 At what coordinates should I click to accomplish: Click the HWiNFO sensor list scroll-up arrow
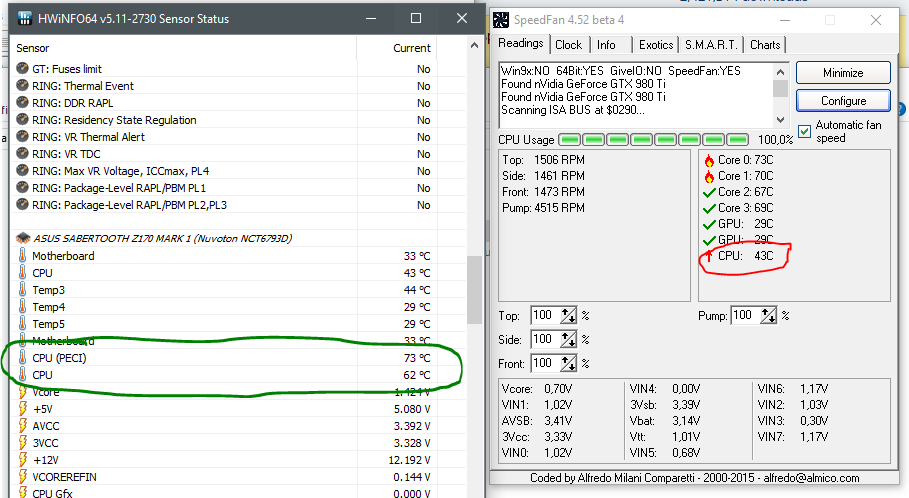474,45
